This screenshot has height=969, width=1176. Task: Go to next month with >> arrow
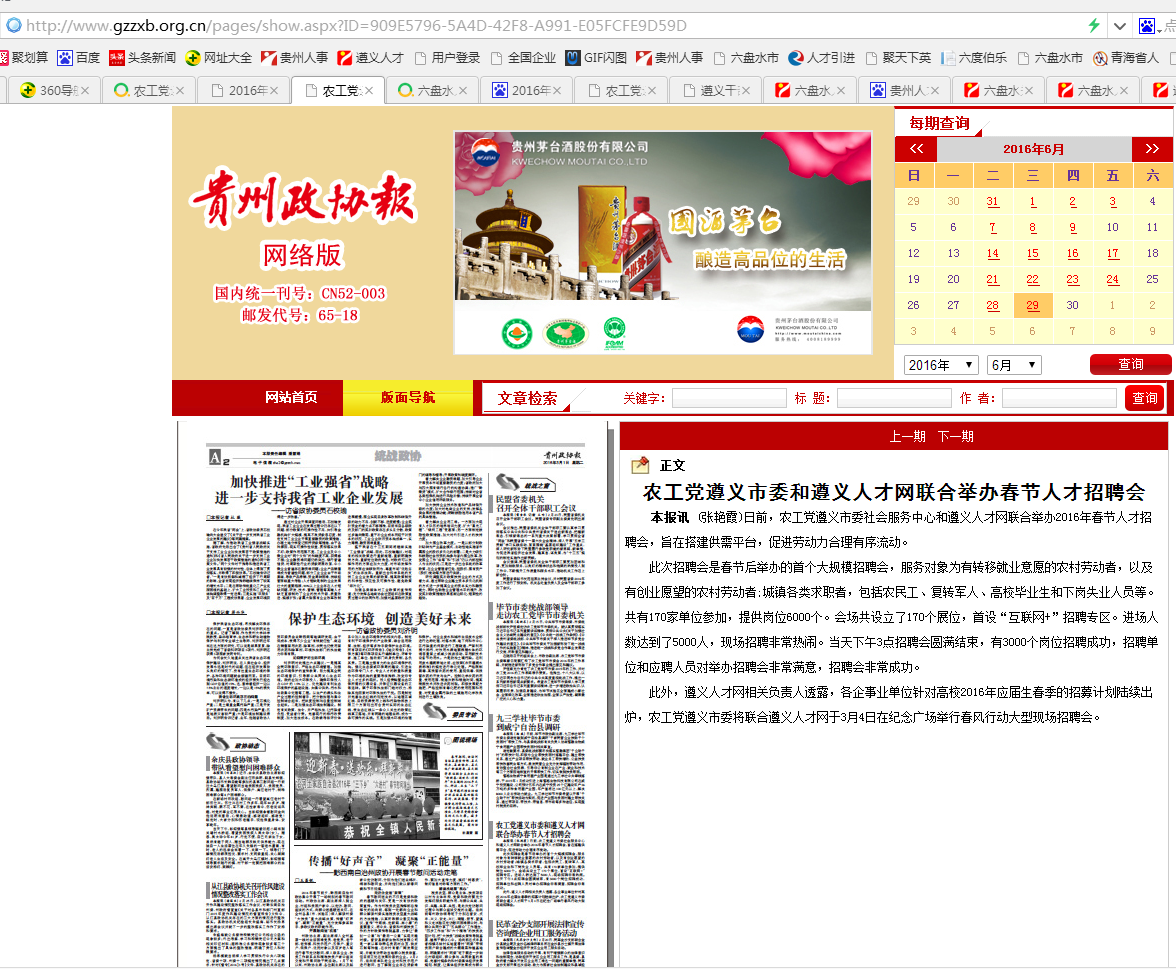pyautogui.click(x=1151, y=149)
